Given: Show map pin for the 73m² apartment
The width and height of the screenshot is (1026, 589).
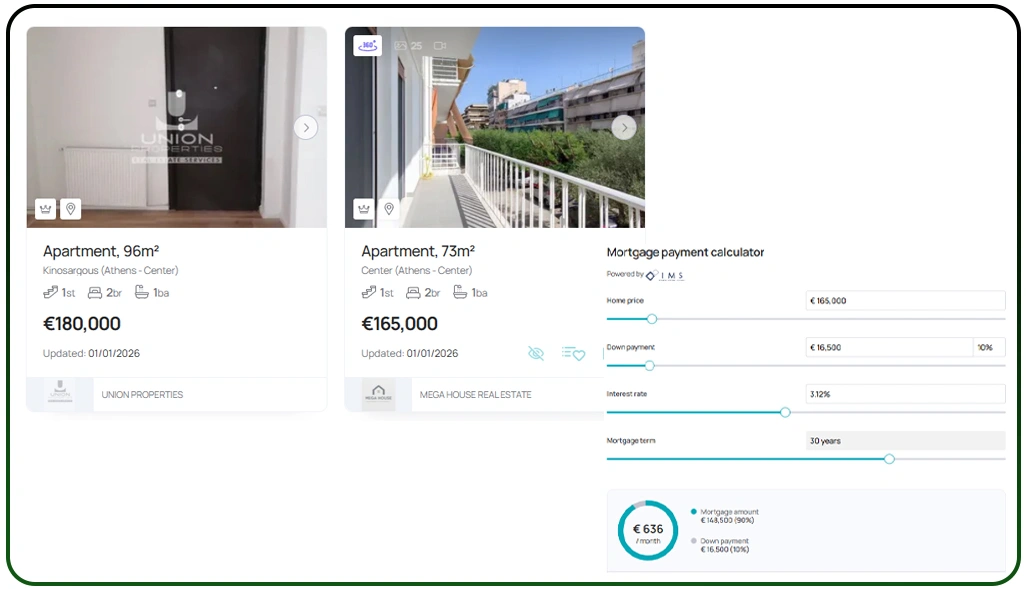Looking at the screenshot, I should point(389,209).
